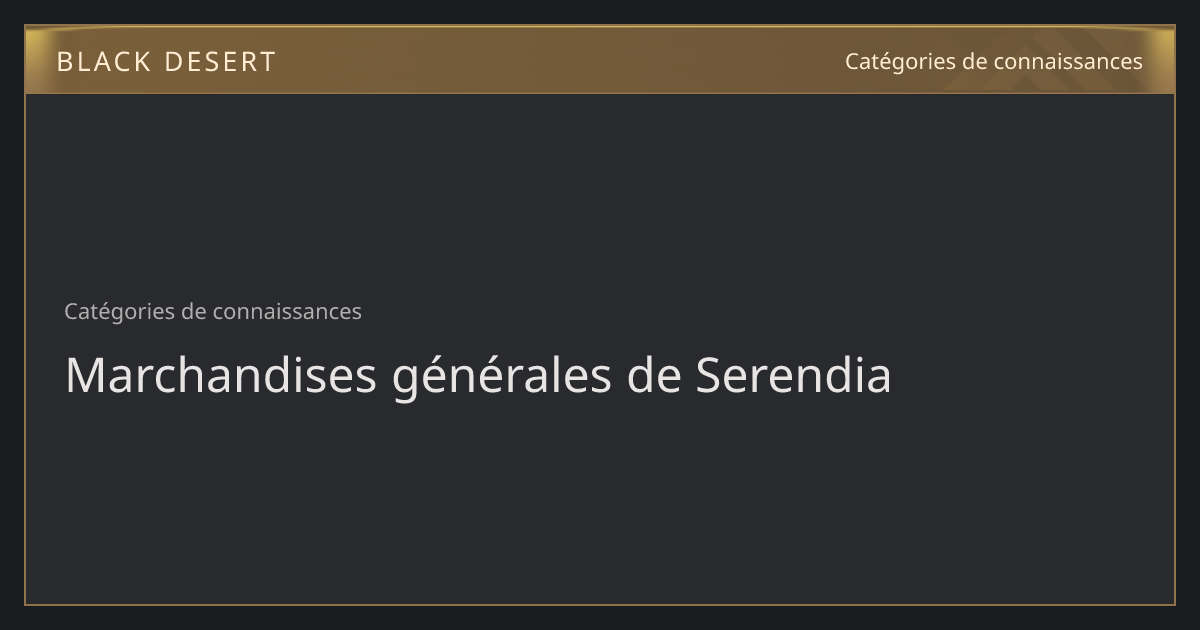Click the word Catégories in the breadcrumb
Image resolution: width=1200 pixels, height=630 pixels.
[120, 312]
